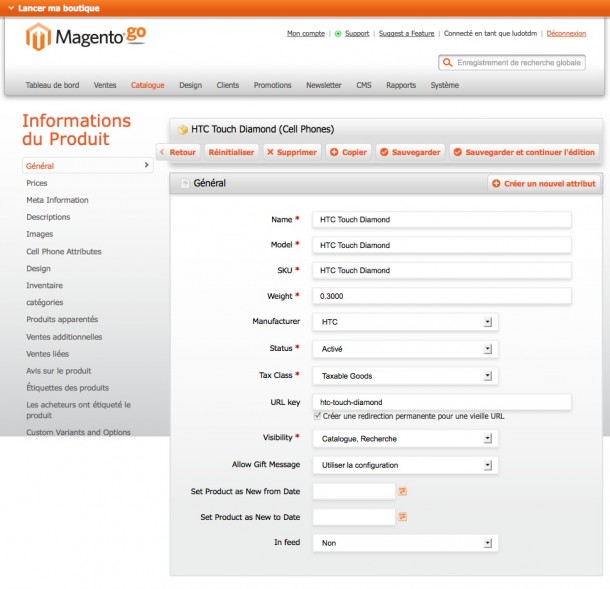The height and width of the screenshot is (589, 610).
Task: Open the Promotions menu
Action: click(273, 85)
